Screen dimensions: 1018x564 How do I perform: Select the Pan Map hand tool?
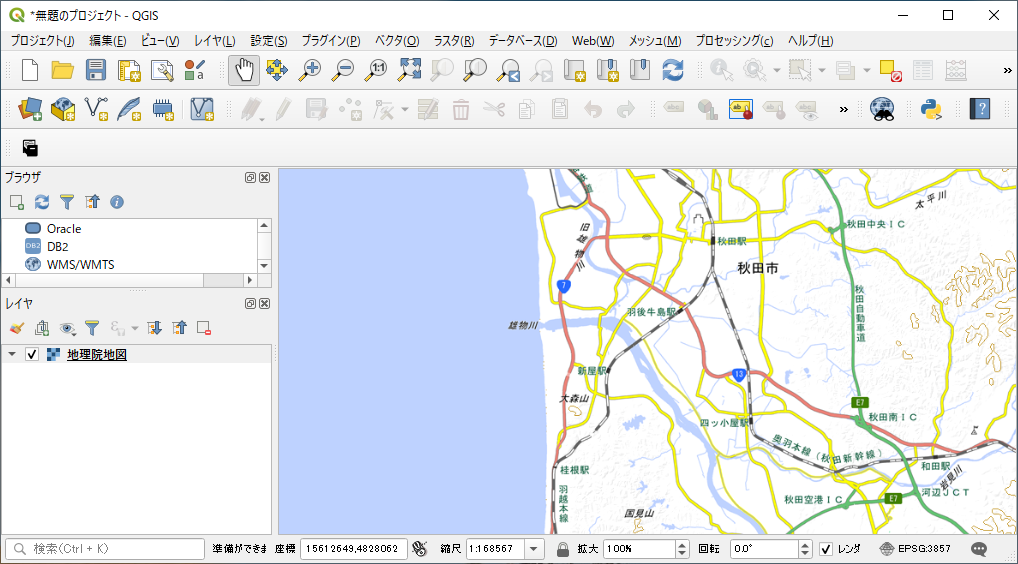click(244, 70)
